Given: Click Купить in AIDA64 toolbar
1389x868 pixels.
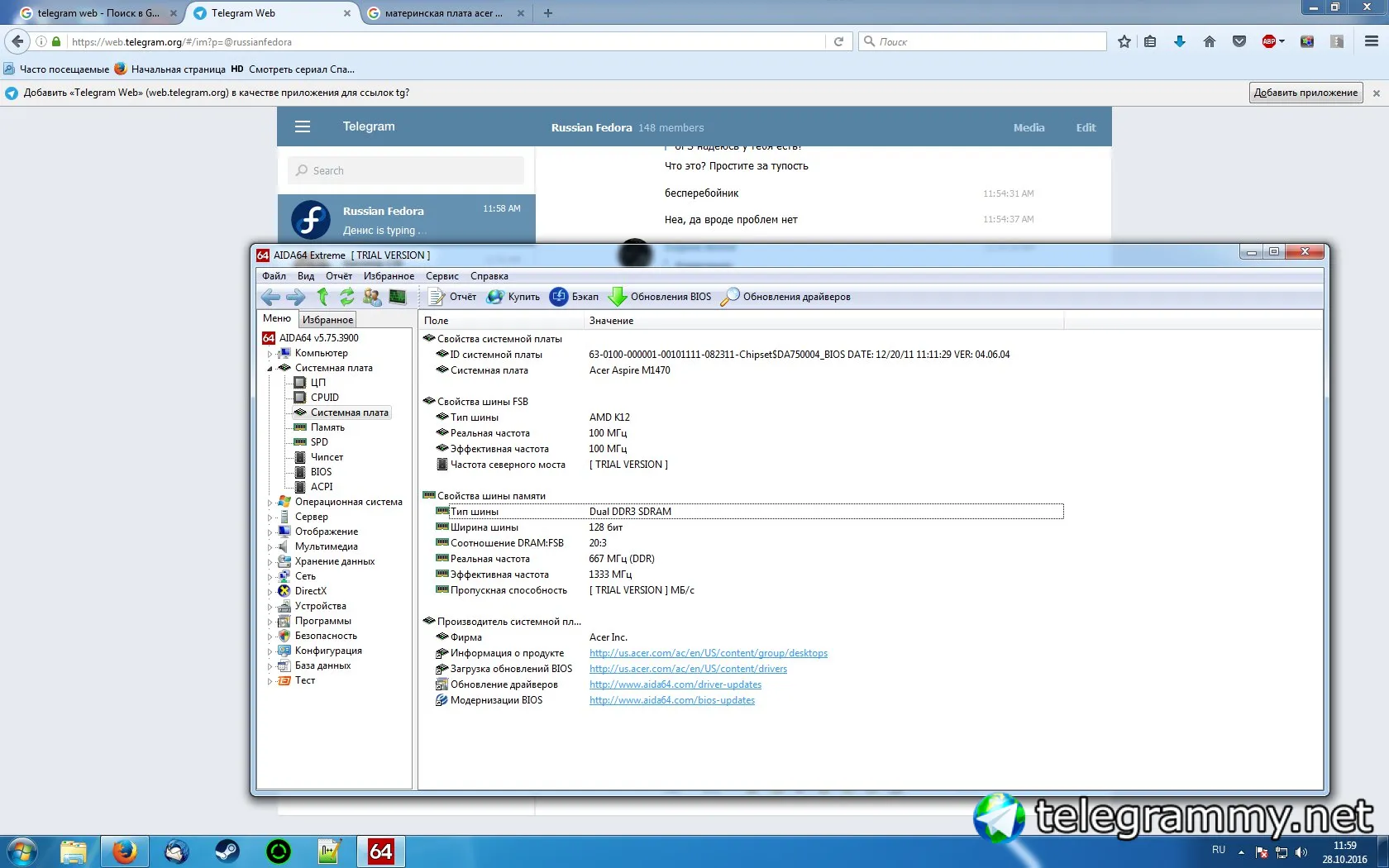Looking at the screenshot, I should point(513,297).
